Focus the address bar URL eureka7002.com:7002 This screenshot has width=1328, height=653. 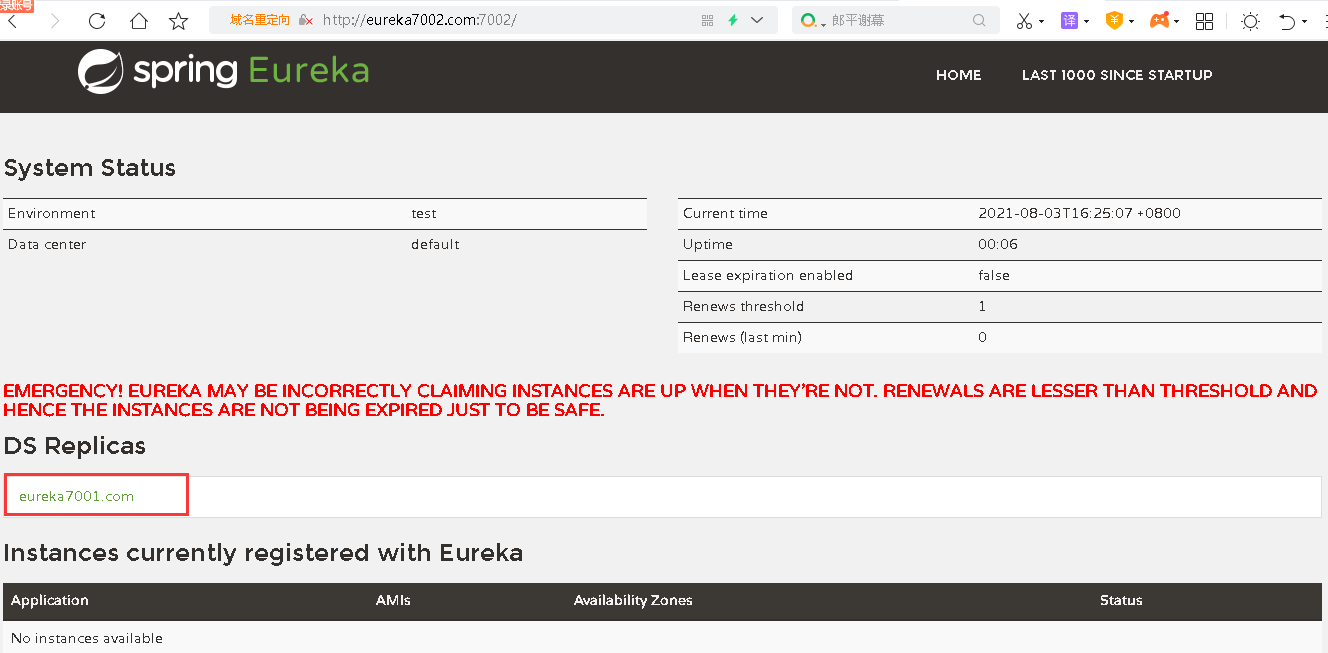tap(419, 20)
